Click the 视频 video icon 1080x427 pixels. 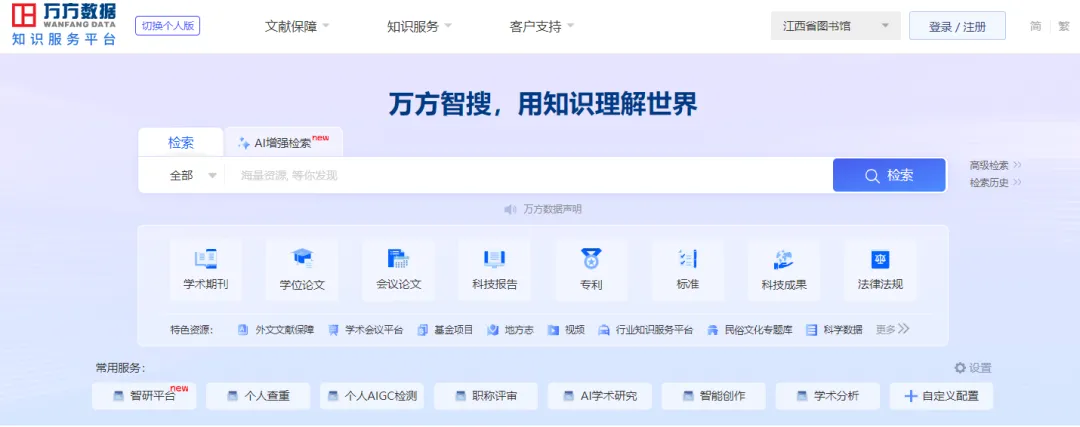coord(553,330)
